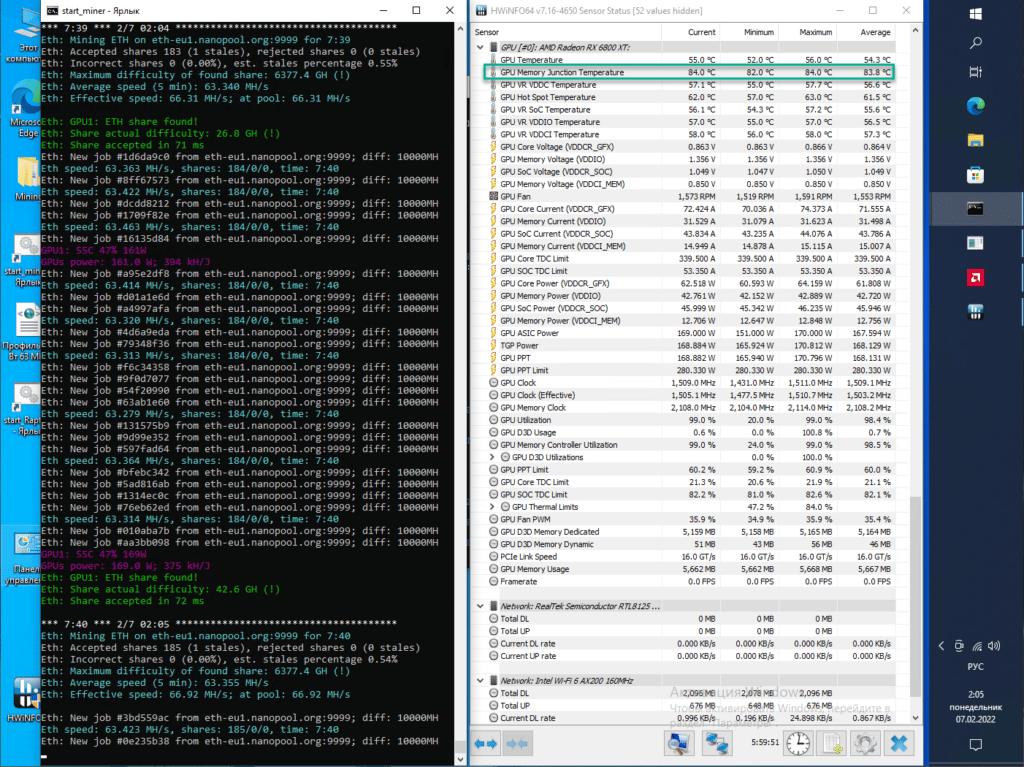Open Microsoft Store from the taskbar

coord(976,174)
